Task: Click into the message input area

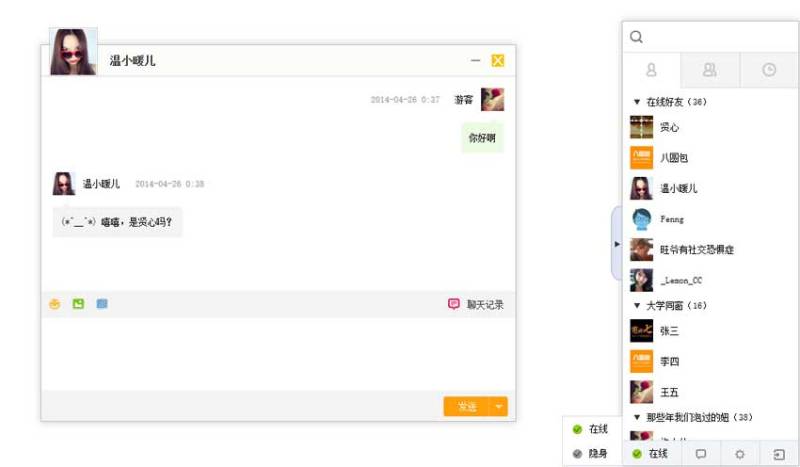Action: click(x=278, y=354)
